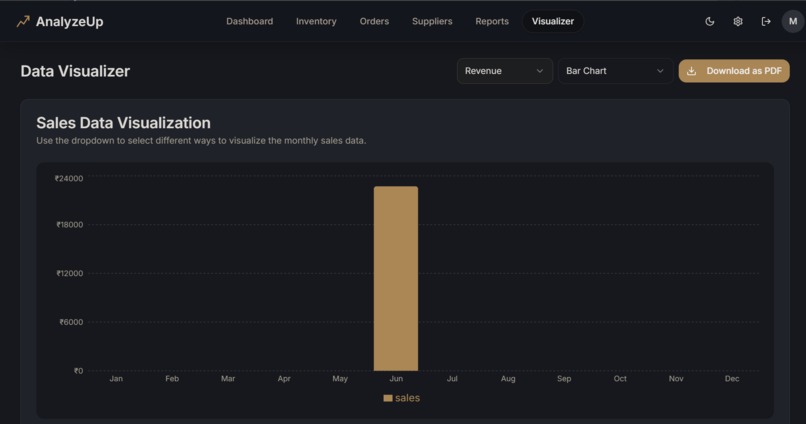This screenshot has height=424, width=806.
Task: Click the Jan month label
Action: [x=116, y=379]
